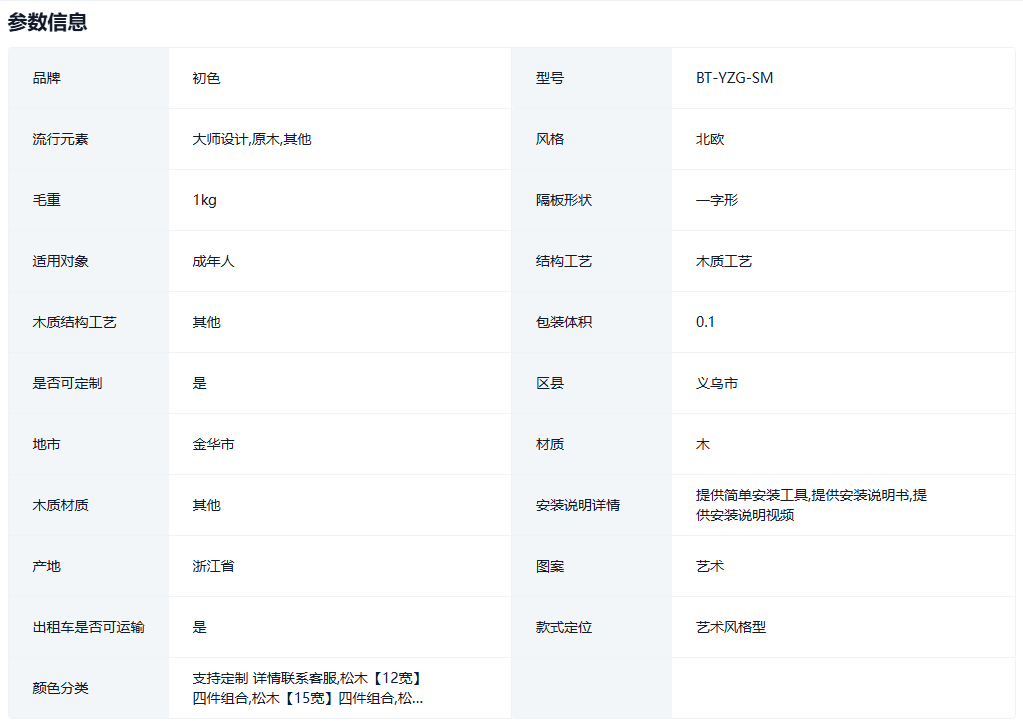Click the 图案 value 艺术
The width and height of the screenshot is (1023, 727).
click(x=710, y=566)
